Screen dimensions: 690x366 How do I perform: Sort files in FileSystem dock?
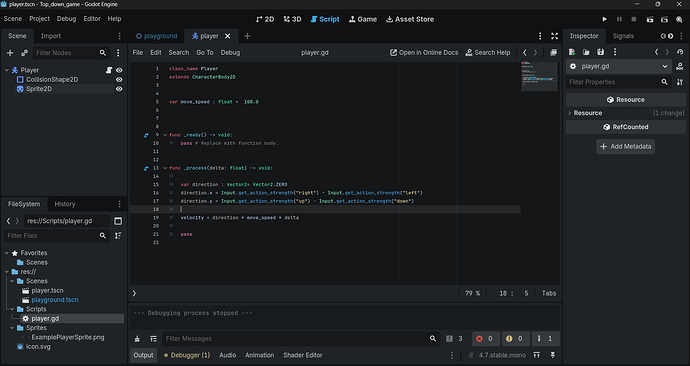coord(118,236)
